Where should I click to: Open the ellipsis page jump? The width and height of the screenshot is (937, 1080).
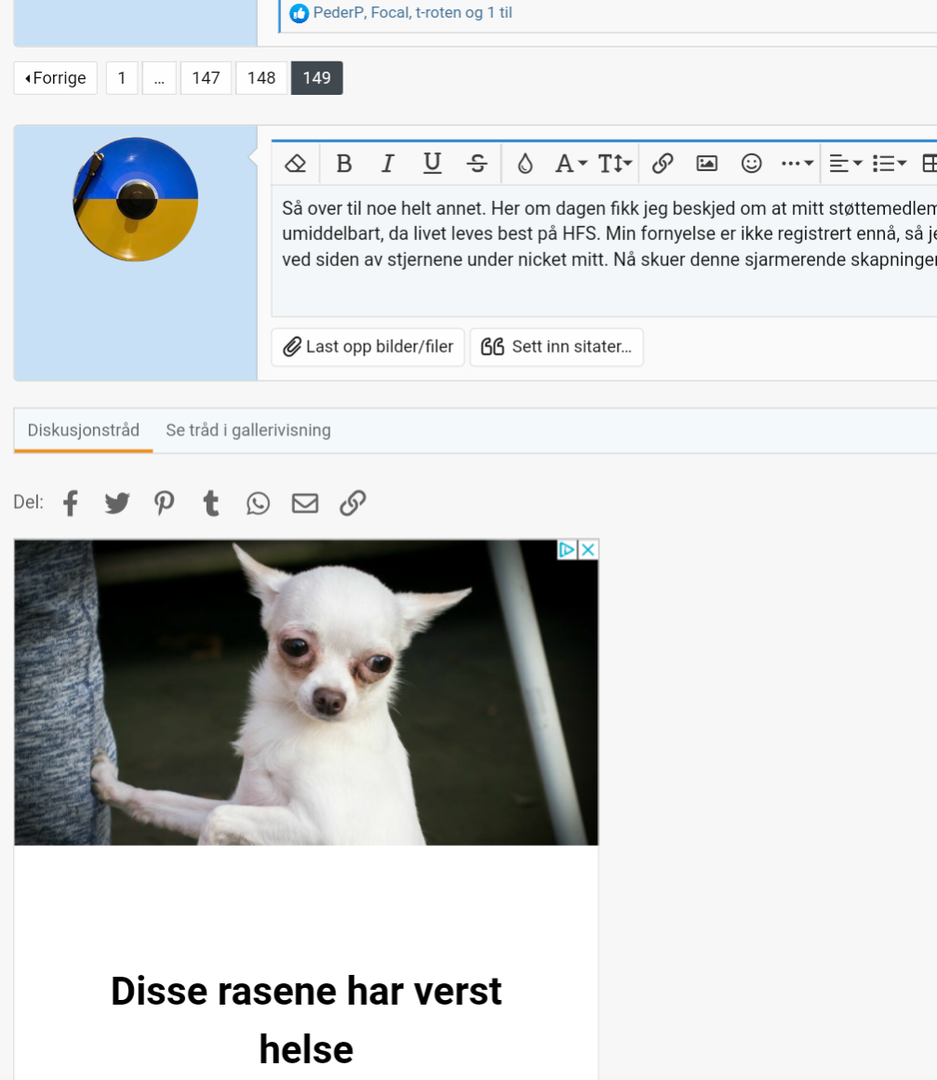159,78
